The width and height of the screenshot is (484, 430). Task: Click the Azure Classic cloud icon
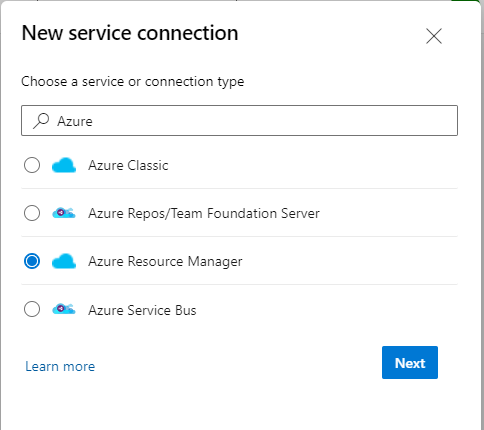[64, 165]
